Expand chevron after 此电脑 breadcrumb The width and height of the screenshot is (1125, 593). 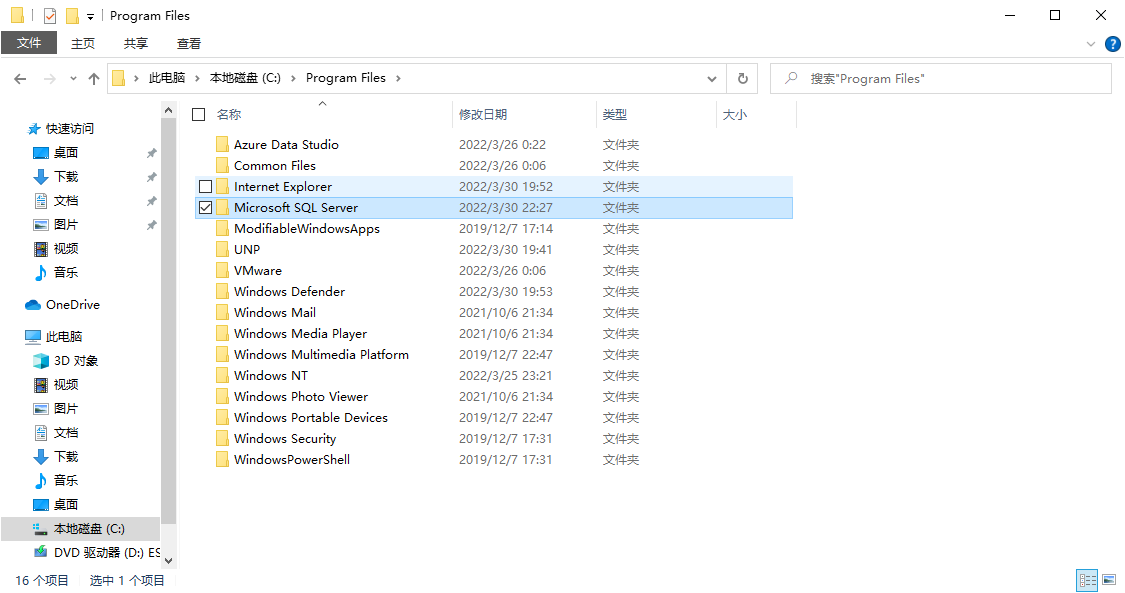pyautogui.click(x=198, y=78)
